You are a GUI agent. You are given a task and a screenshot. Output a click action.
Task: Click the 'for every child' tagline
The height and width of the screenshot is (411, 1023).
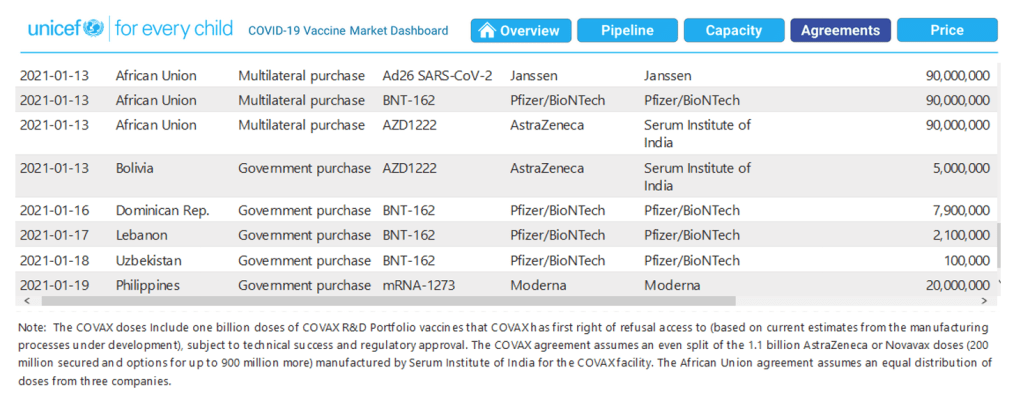coord(174,29)
